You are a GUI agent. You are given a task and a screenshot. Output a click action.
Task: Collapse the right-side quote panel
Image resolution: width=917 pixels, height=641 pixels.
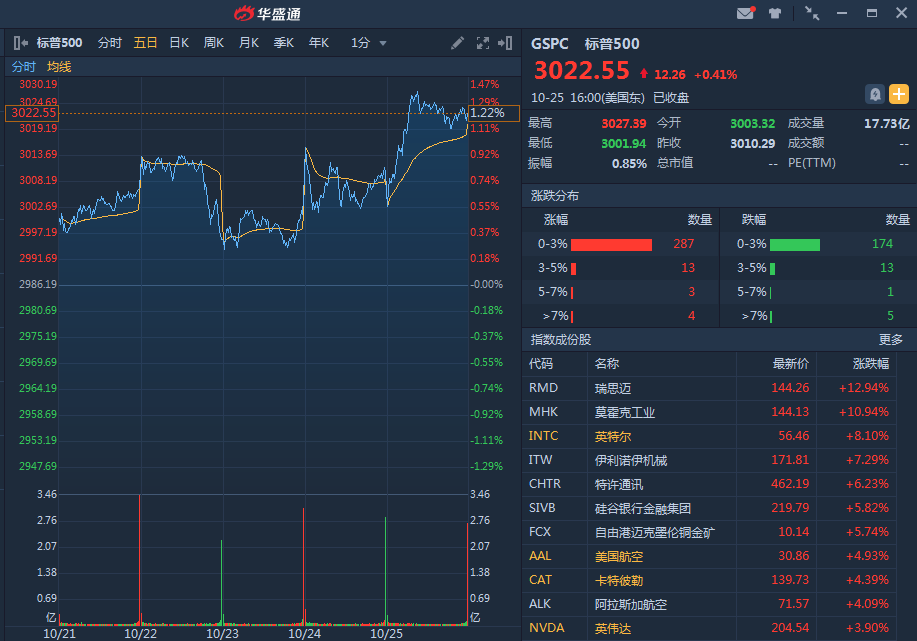[x=507, y=43]
